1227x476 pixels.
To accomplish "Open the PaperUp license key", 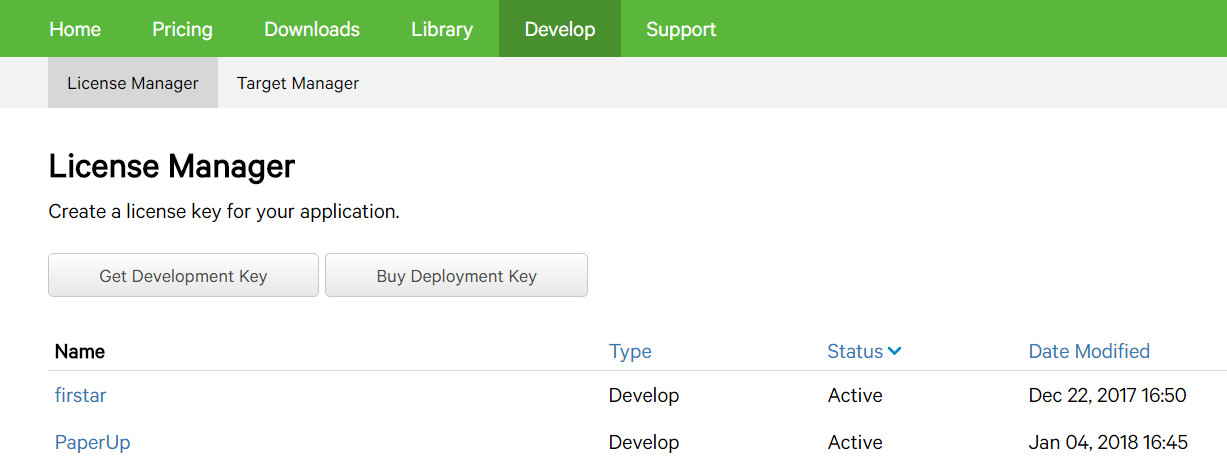I will click(92, 442).
